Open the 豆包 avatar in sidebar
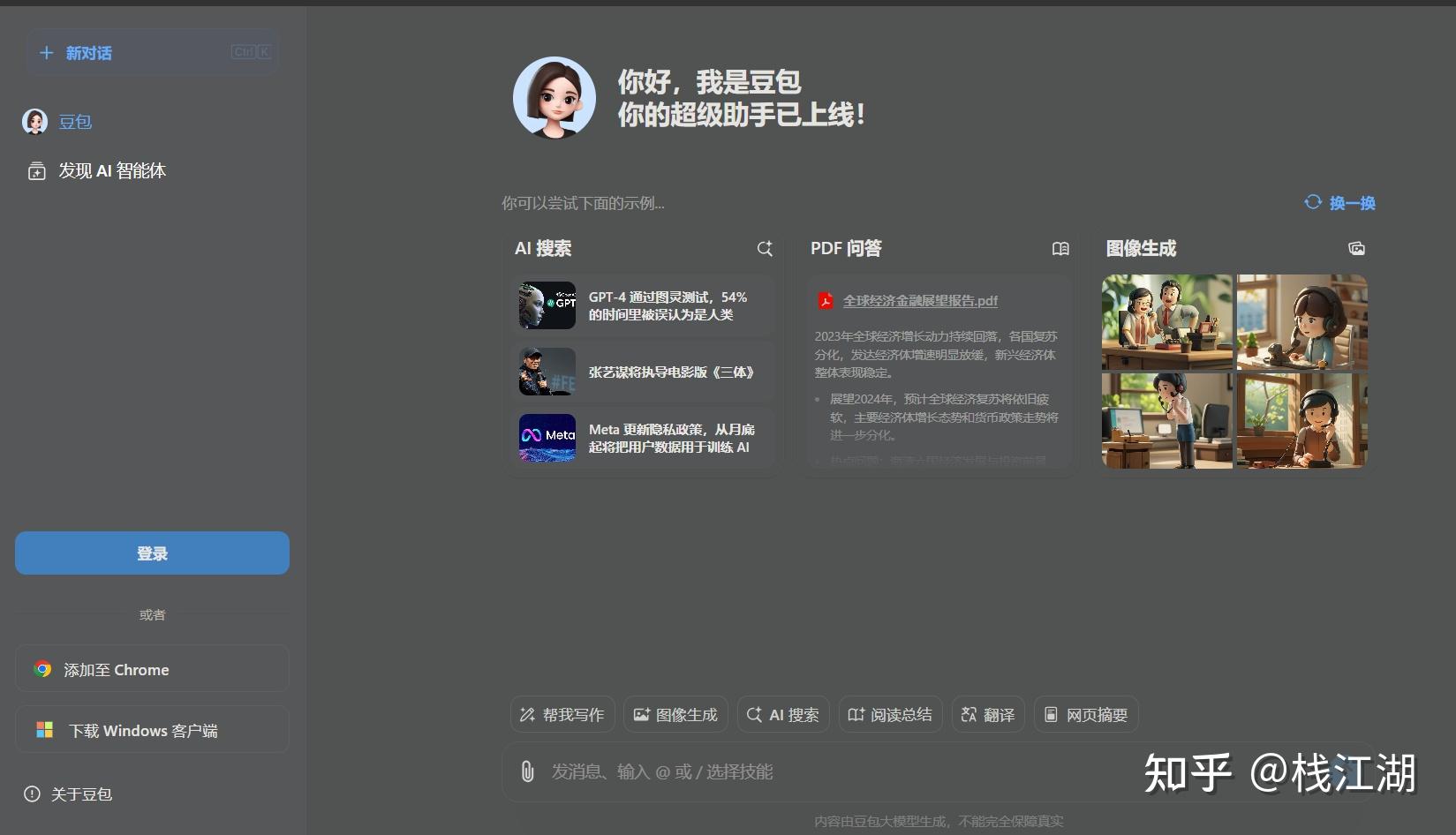The image size is (1456, 835). [35, 122]
